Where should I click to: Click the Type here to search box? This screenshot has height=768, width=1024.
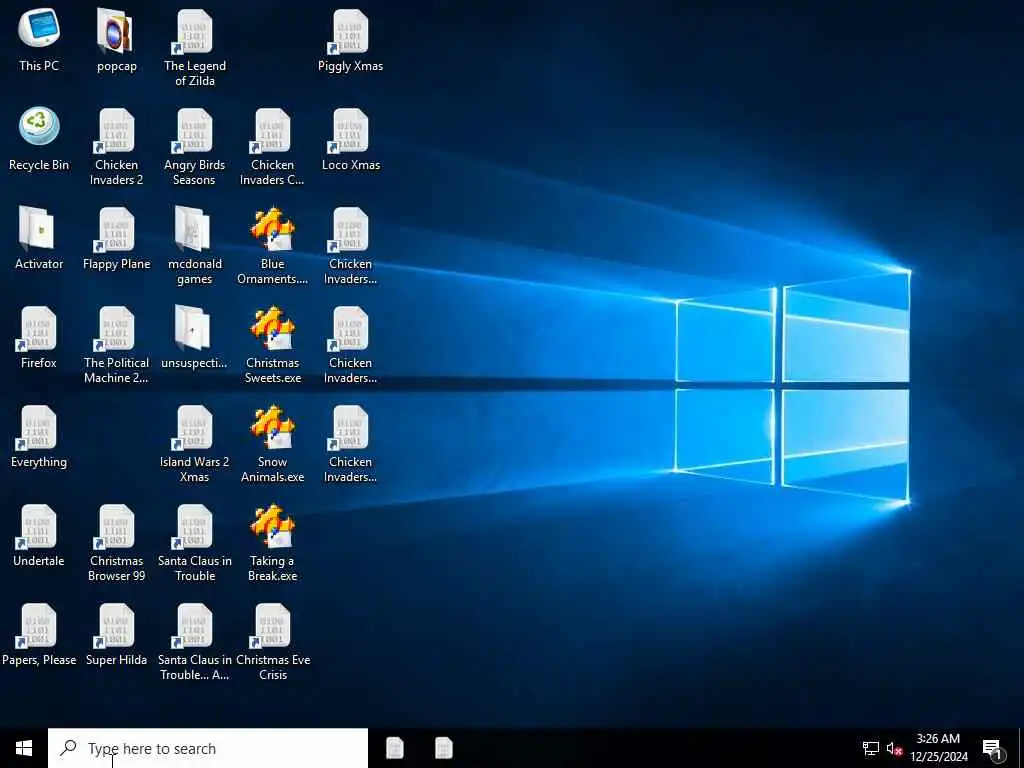point(208,748)
